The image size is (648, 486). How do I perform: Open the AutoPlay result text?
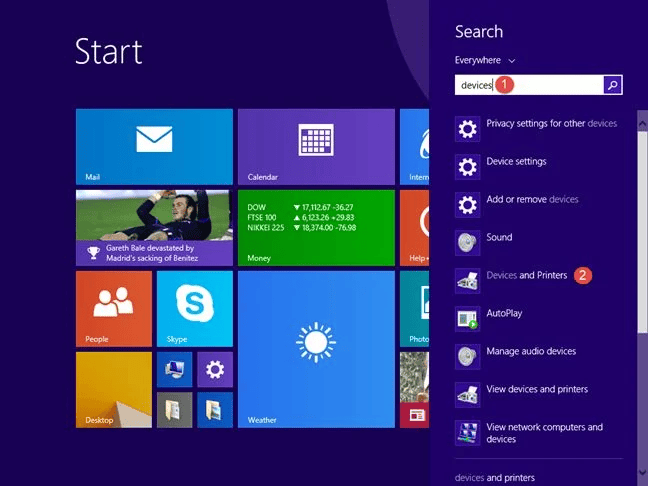[x=504, y=313]
